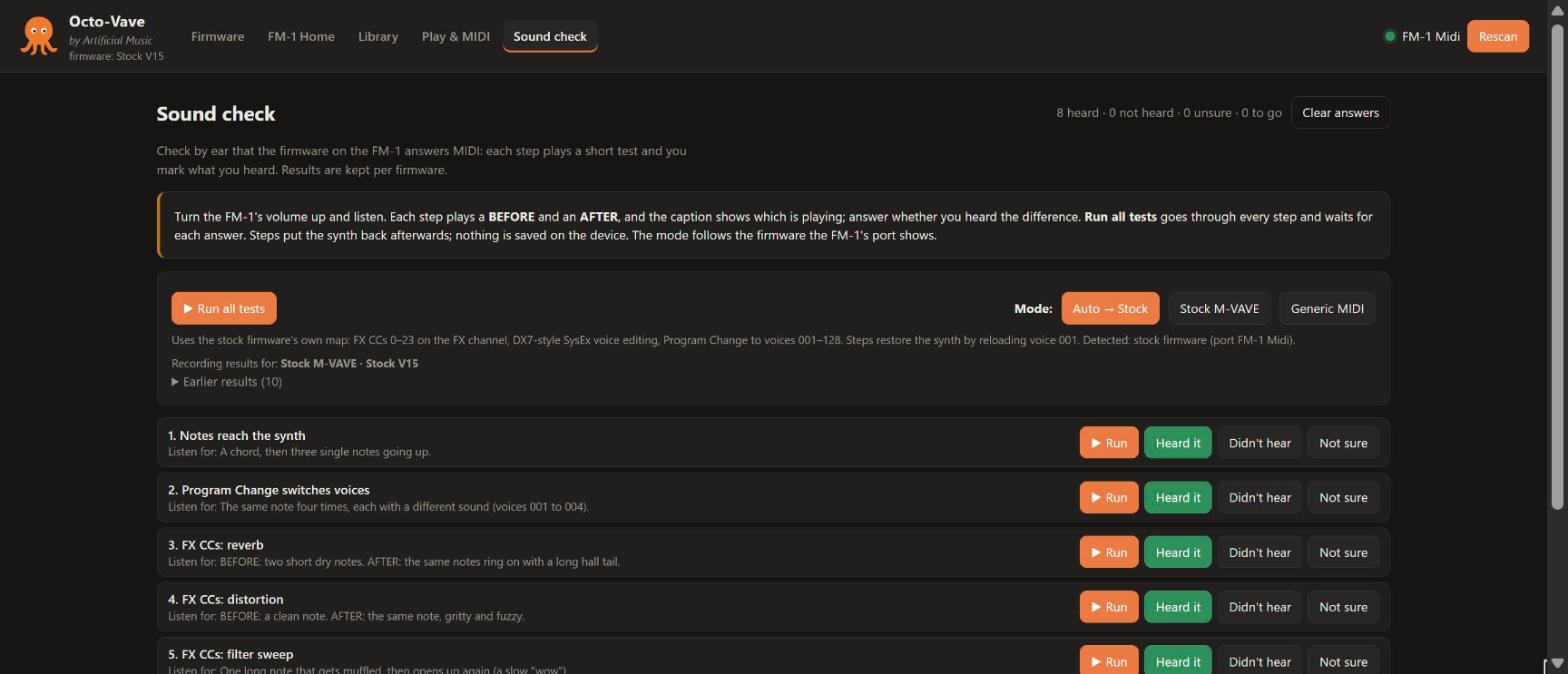Screen dimensions: 1568x674
Task: Click the Rescan button
Action: [1497, 36]
